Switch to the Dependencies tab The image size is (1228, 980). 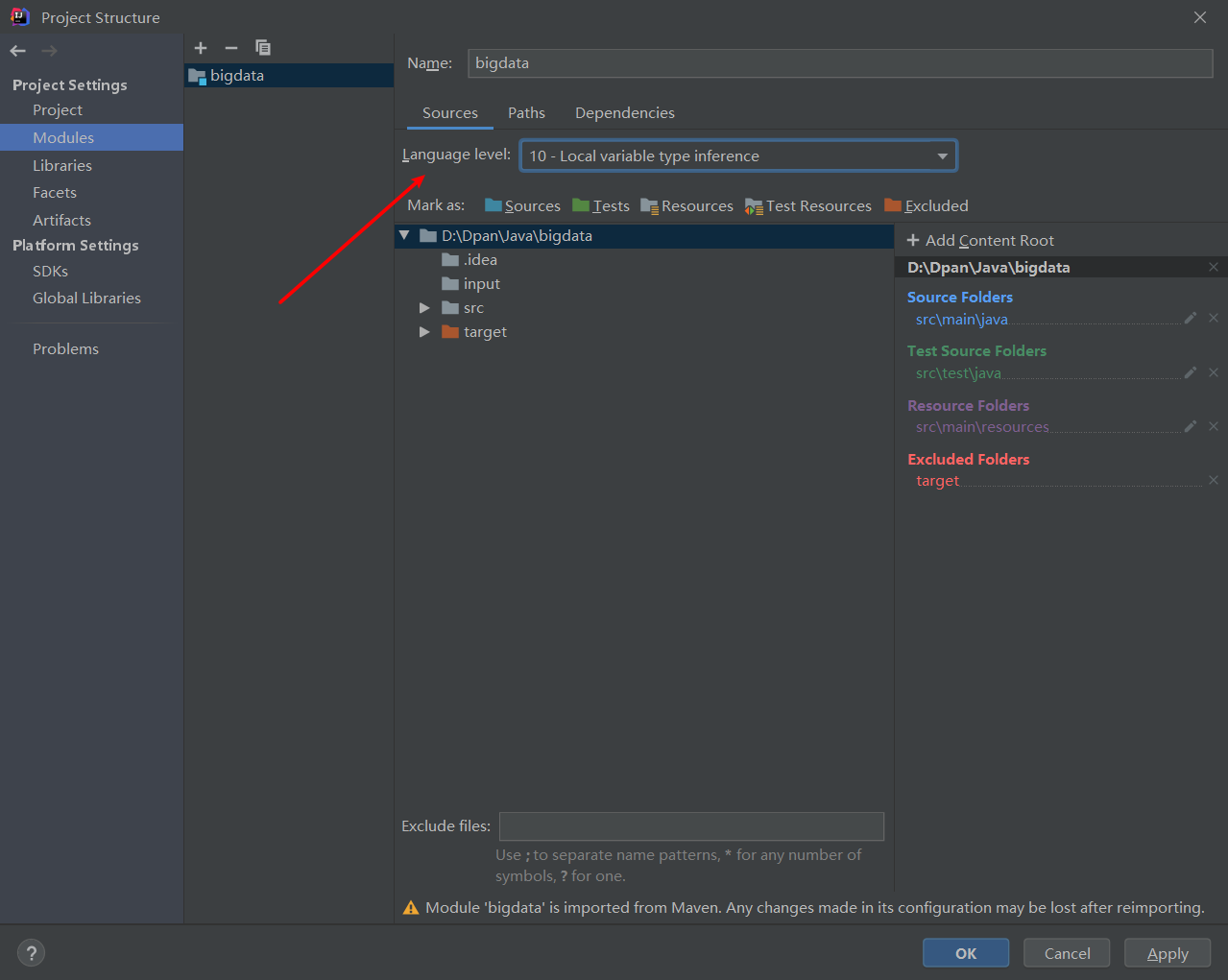[624, 112]
